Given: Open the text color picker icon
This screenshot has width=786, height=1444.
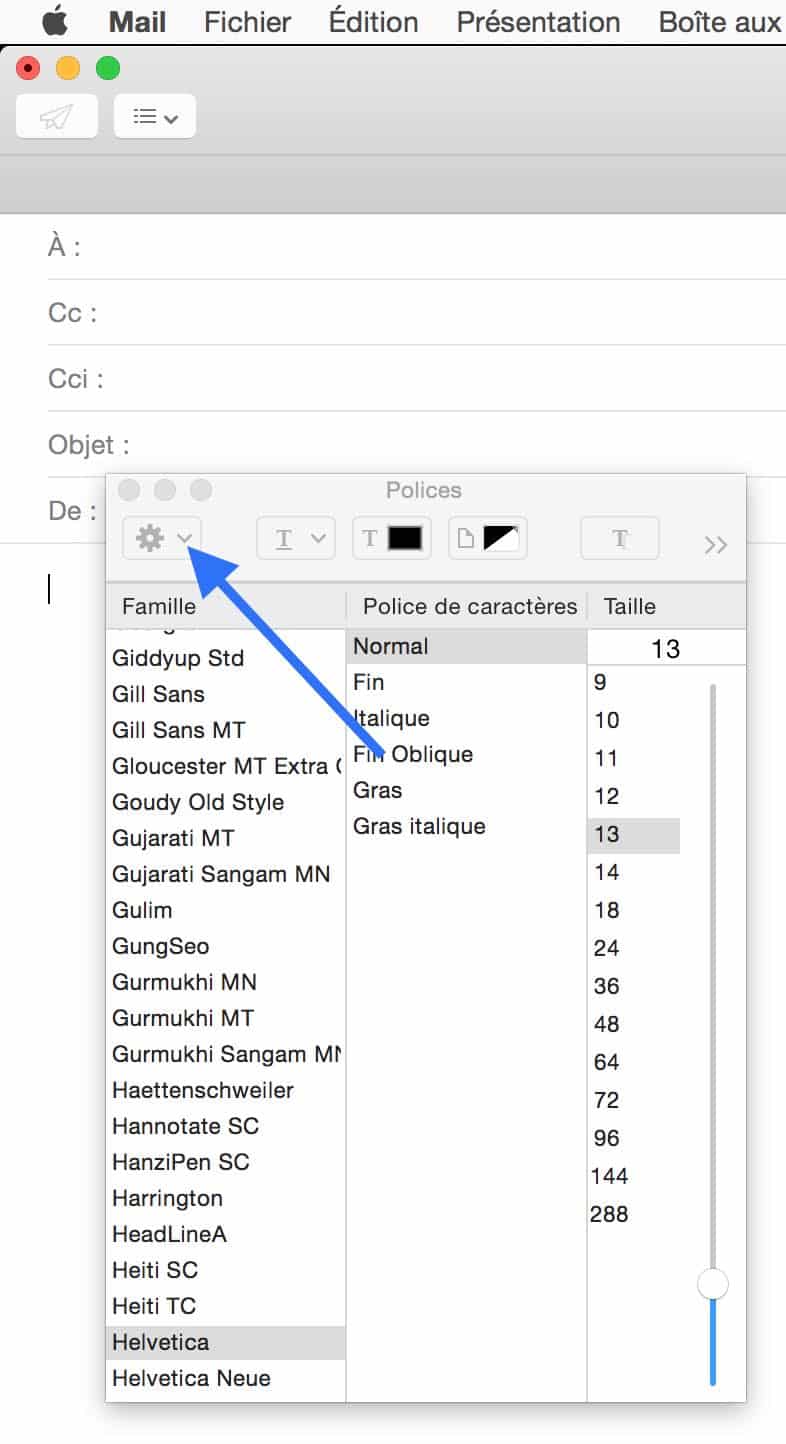Looking at the screenshot, I should click(391, 538).
